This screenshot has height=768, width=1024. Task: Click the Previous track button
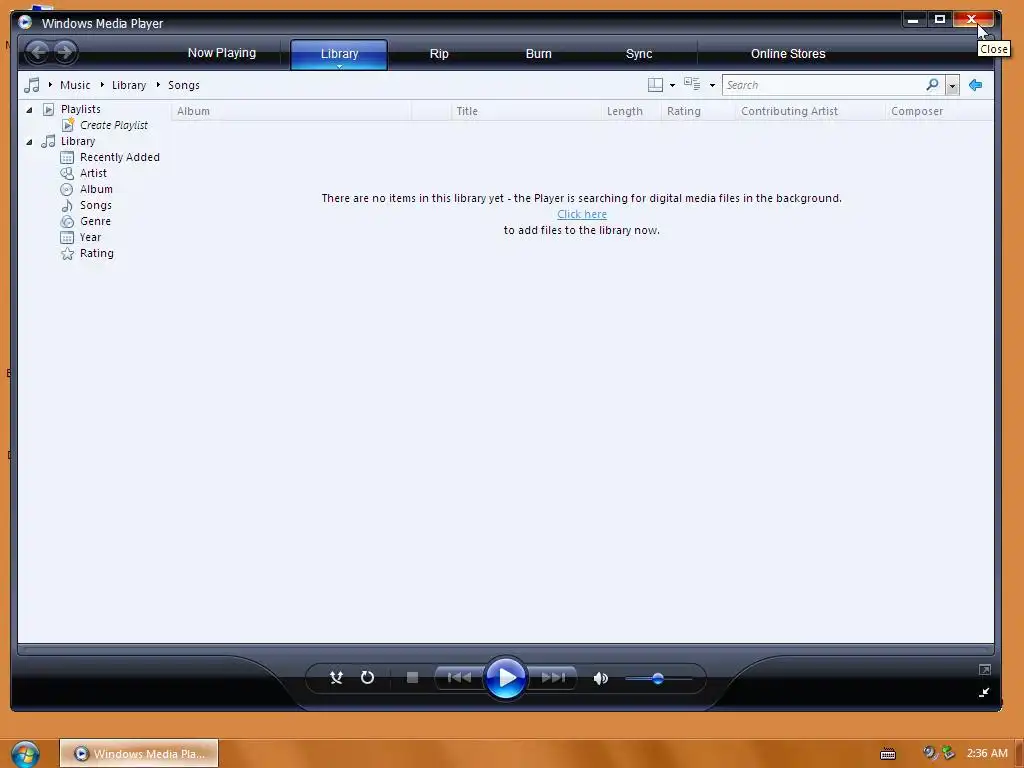point(459,678)
